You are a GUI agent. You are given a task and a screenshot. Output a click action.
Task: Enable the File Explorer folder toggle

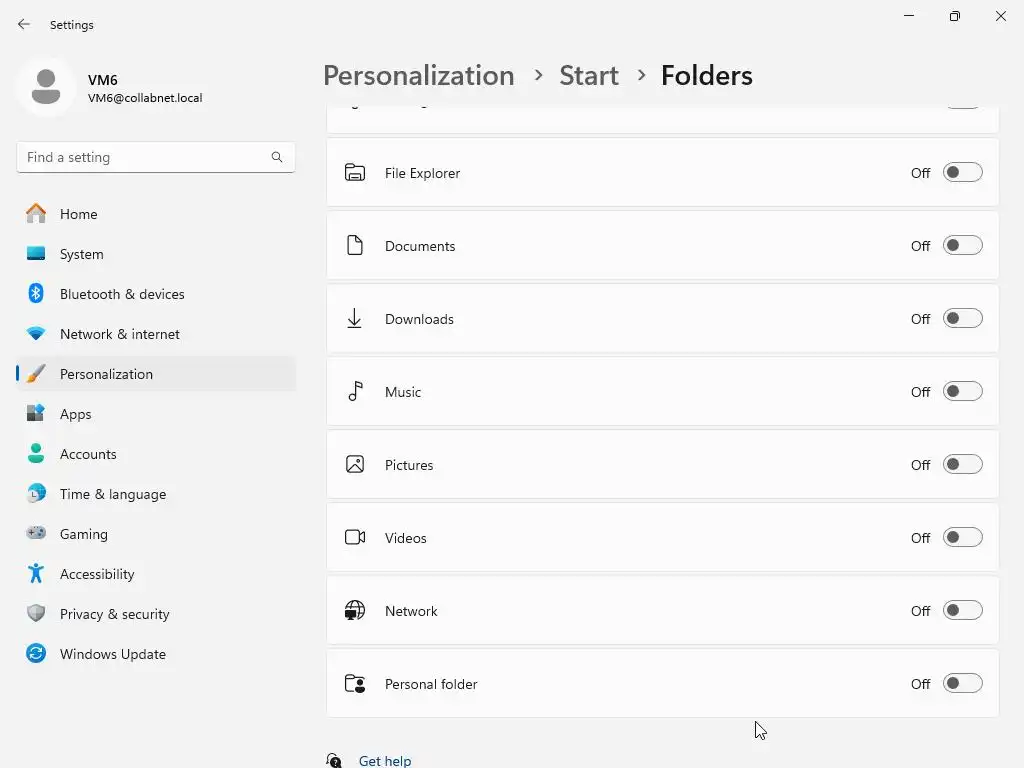point(962,173)
